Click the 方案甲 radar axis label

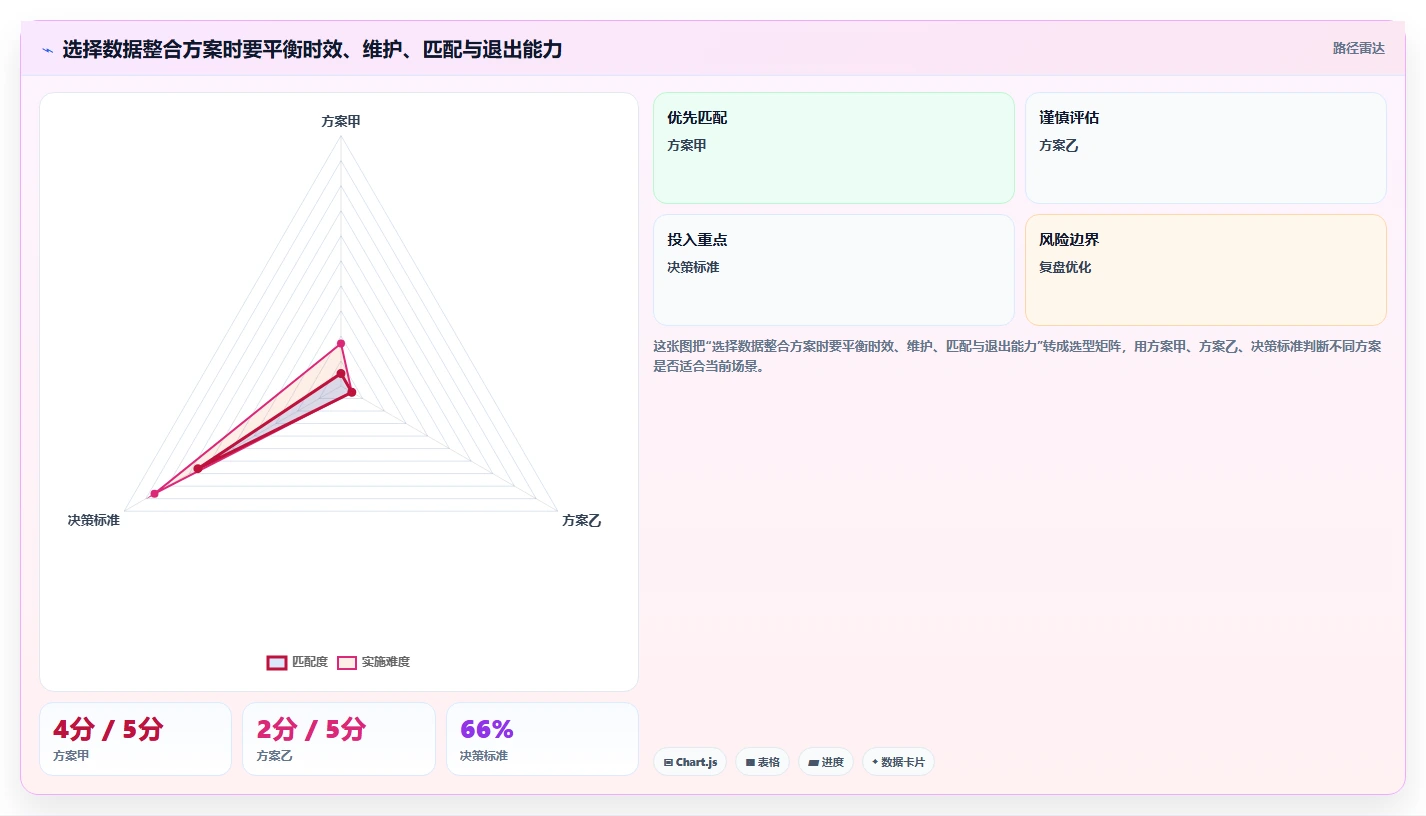341,121
